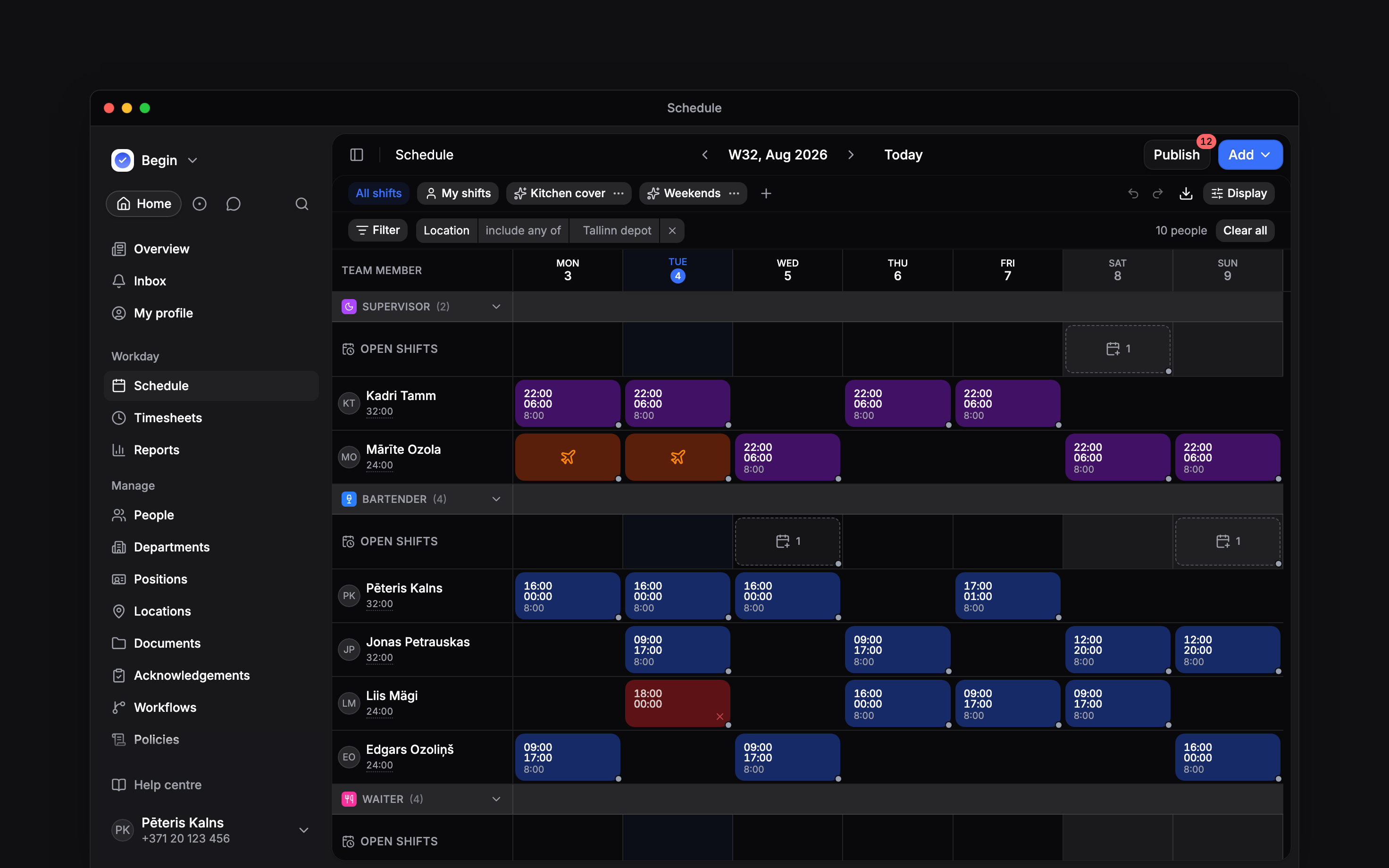Screen dimensions: 1389x868
Task: Delete Liis Mägi's red shift X
Action: click(x=720, y=717)
